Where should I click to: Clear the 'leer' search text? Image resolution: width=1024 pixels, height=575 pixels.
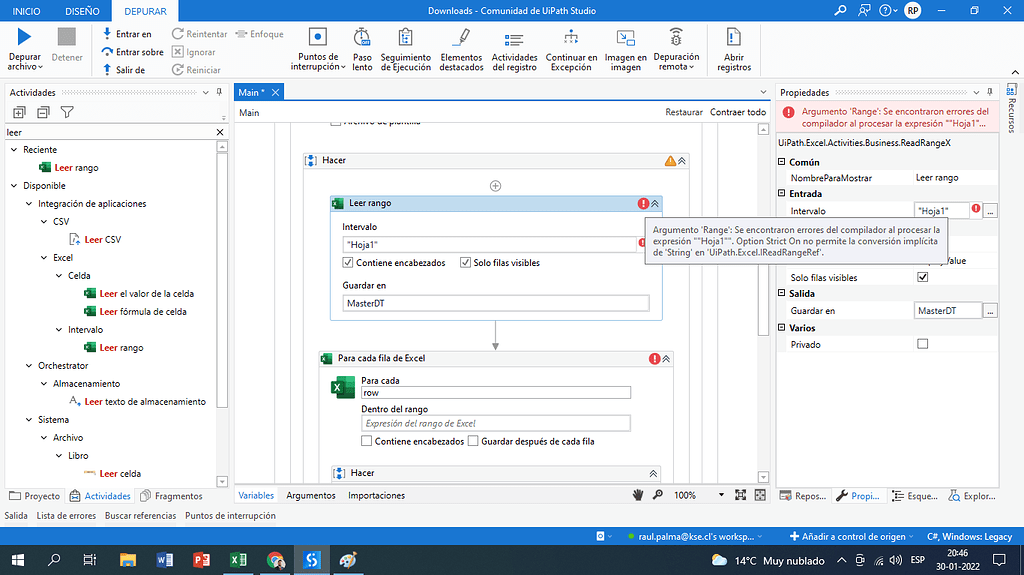pyautogui.click(x=220, y=132)
